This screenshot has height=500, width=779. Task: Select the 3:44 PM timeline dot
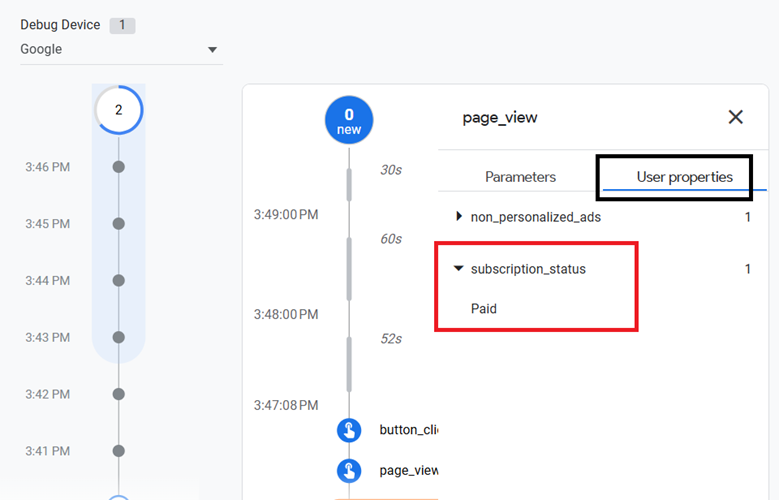pos(118,280)
